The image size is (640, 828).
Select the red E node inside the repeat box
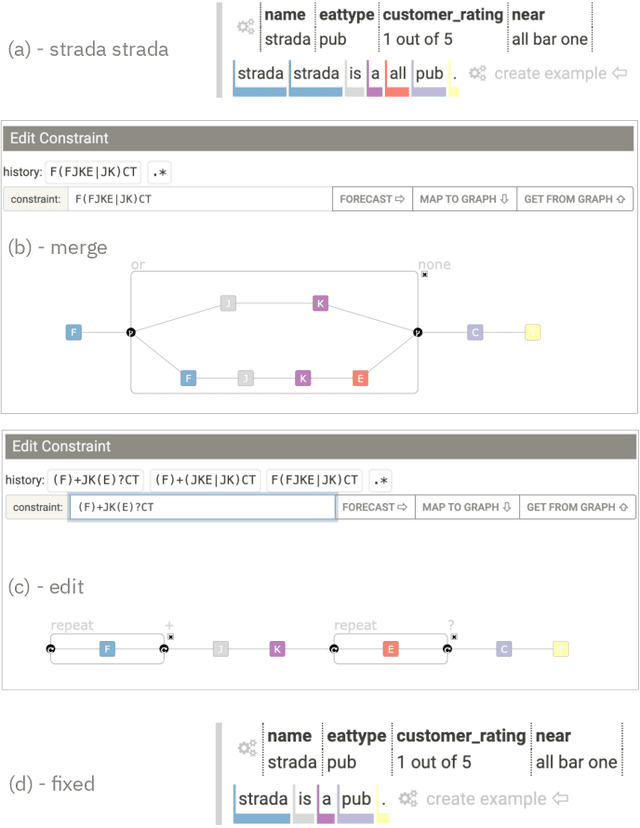point(389,649)
